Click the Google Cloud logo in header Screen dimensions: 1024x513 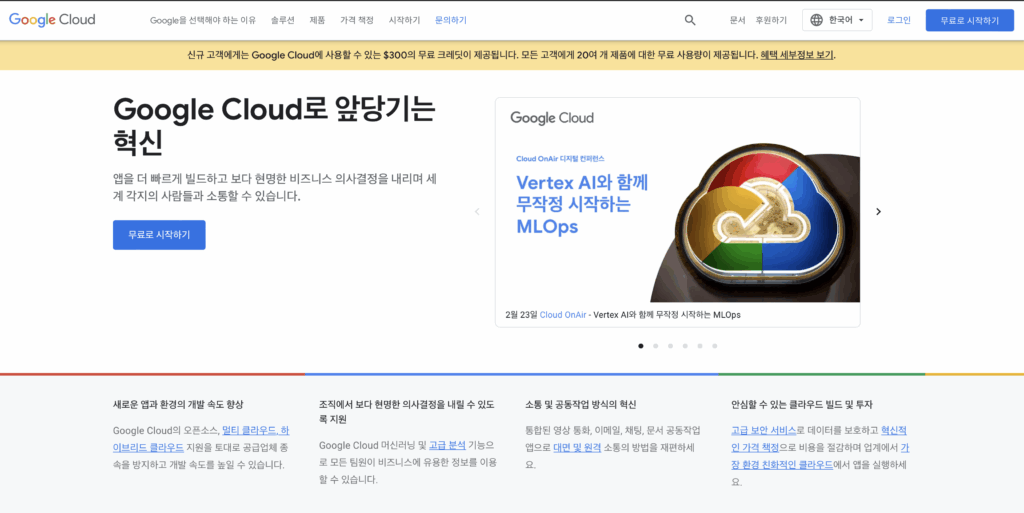(52, 20)
